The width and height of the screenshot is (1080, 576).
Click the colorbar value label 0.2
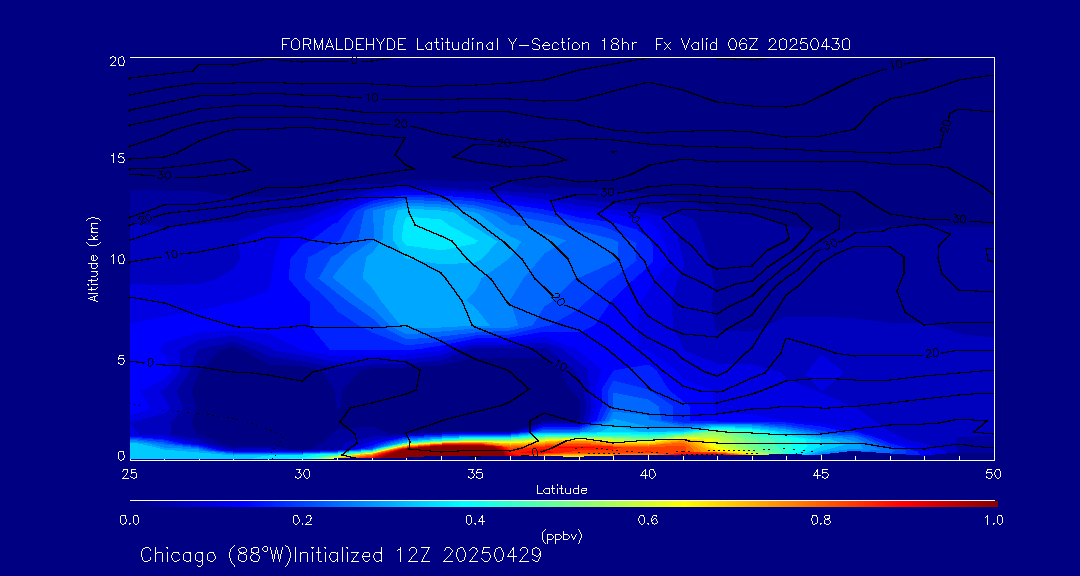[x=302, y=520]
